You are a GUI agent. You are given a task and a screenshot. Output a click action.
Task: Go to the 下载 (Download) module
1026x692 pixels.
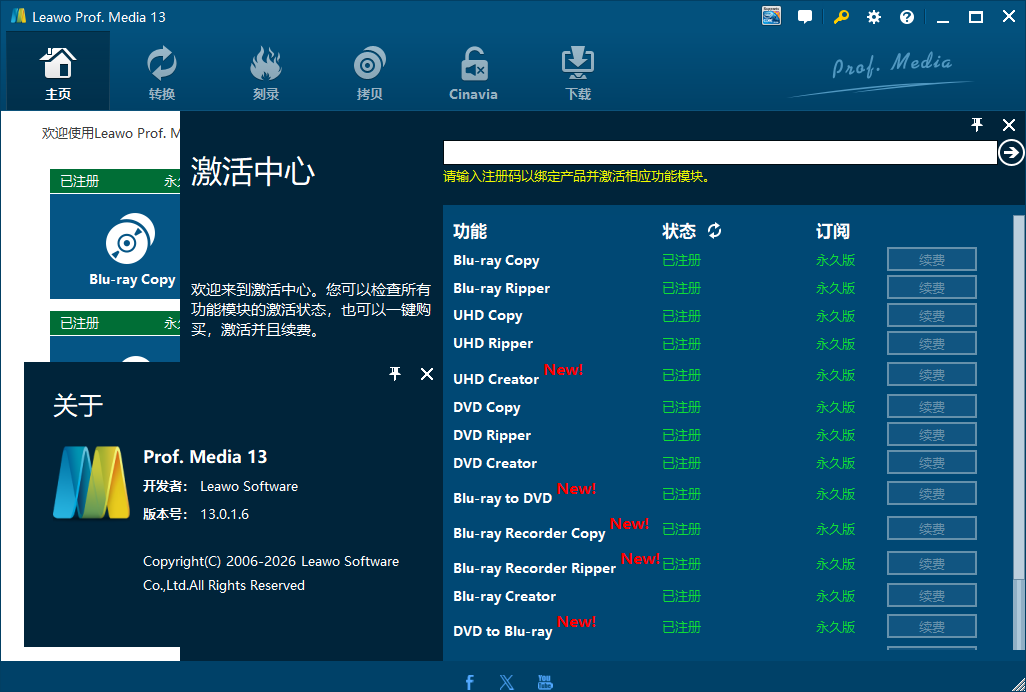click(x=577, y=73)
